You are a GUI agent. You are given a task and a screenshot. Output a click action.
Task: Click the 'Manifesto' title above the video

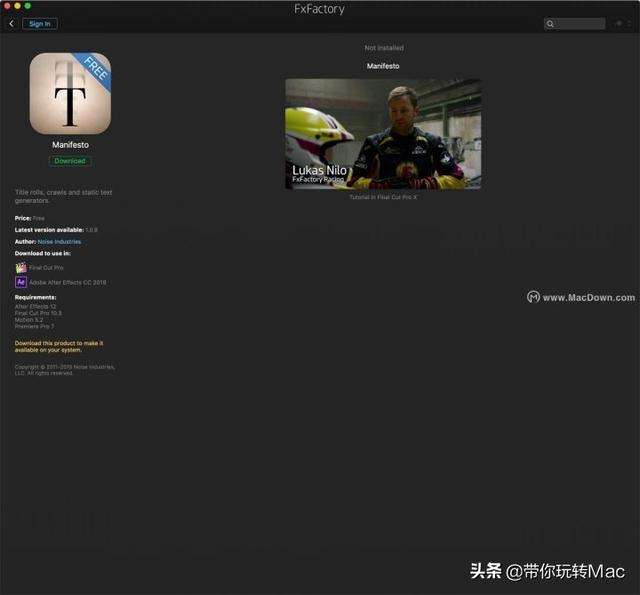click(x=383, y=66)
